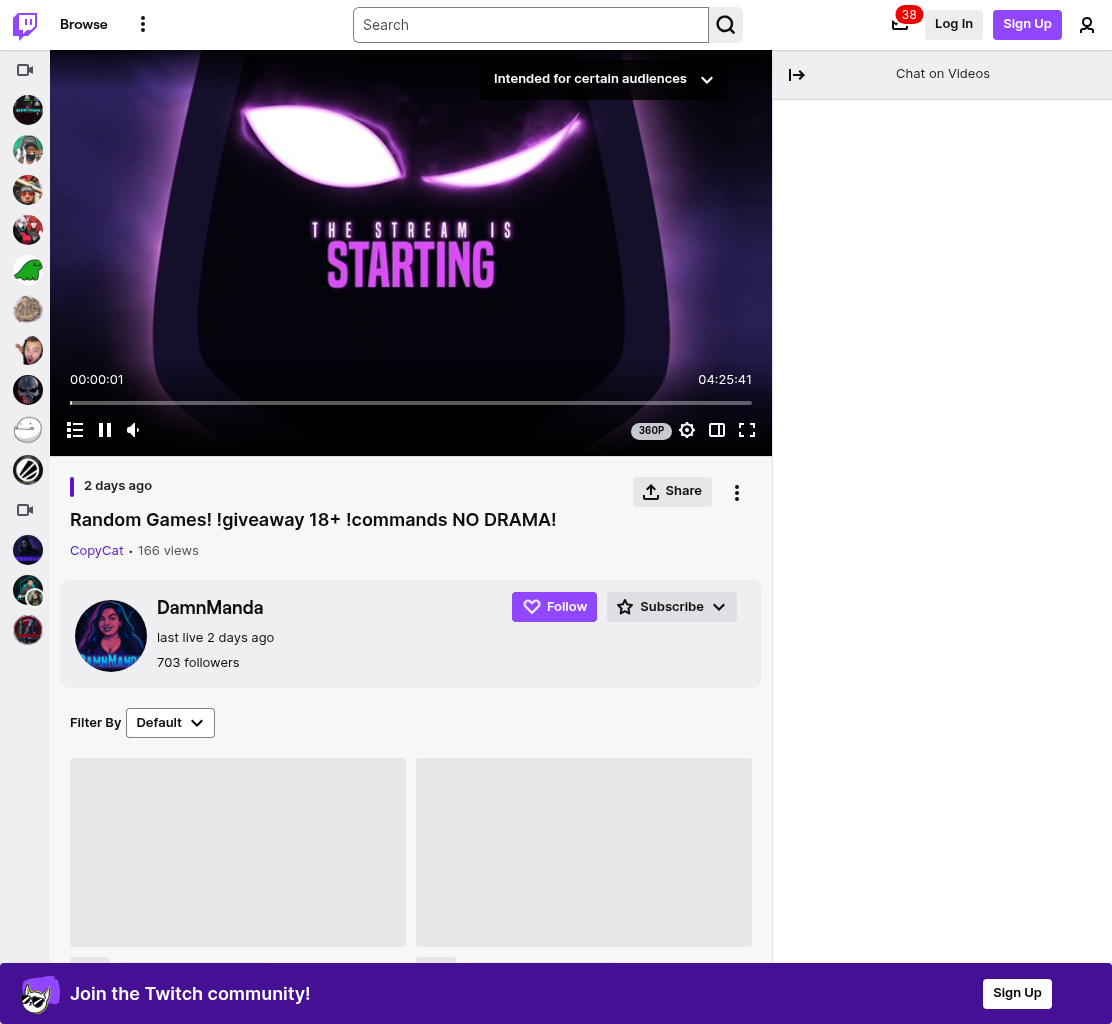The image size is (1112, 1024).
Task: Open the video player settings gear
Action: (x=686, y=430)
